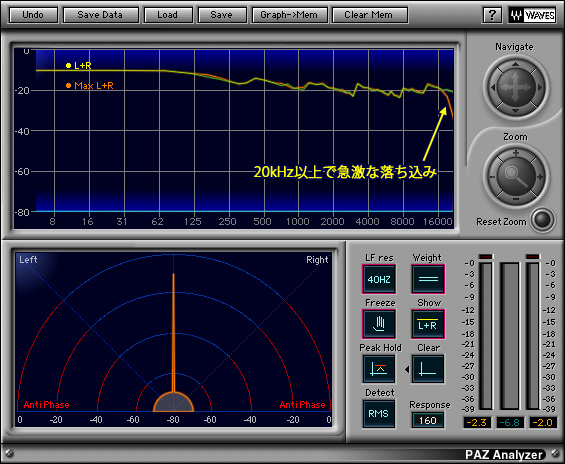Screen dimensions: 565x464
Task: Click the Navigate left arrow
Action: click(x=493, y=88)
